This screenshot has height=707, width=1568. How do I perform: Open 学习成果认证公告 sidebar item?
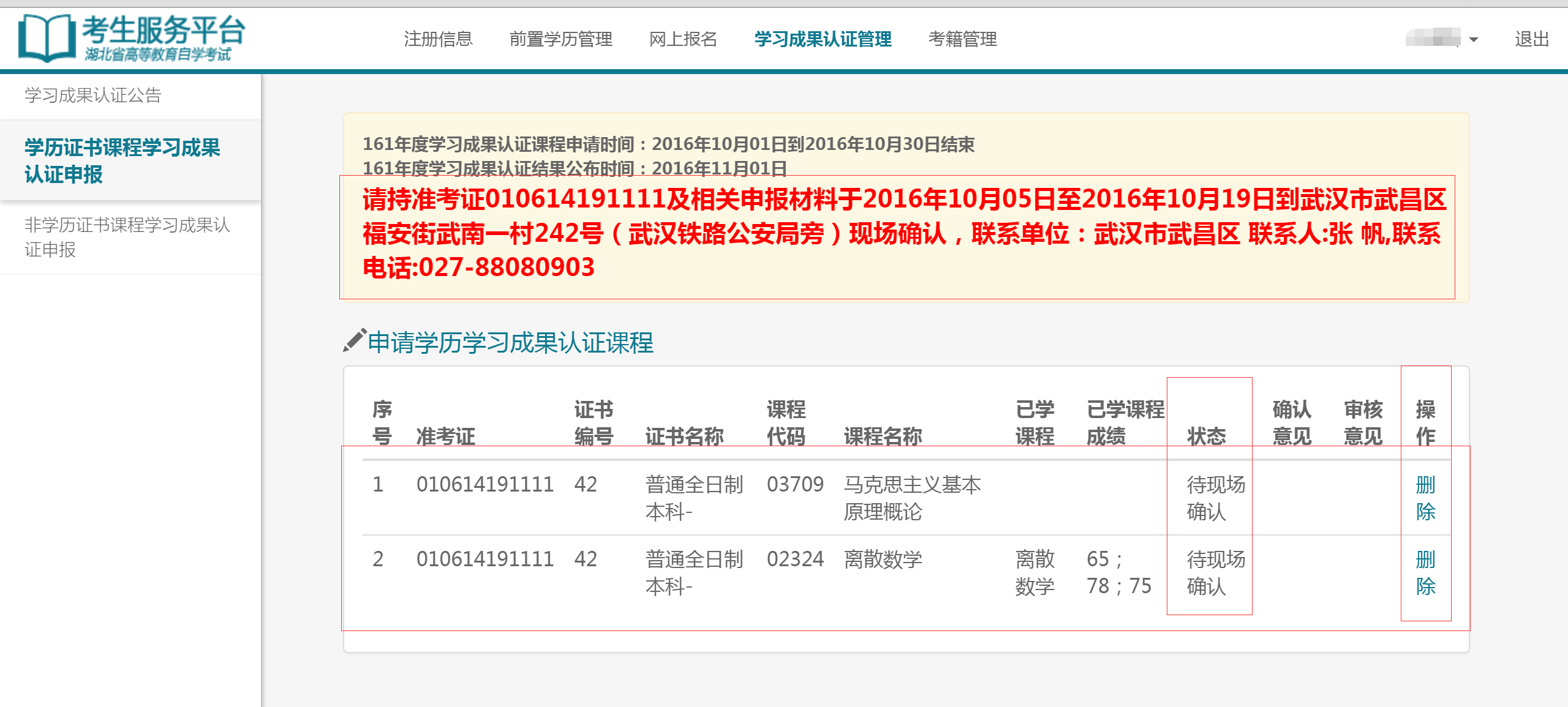(x=93, y=95)
